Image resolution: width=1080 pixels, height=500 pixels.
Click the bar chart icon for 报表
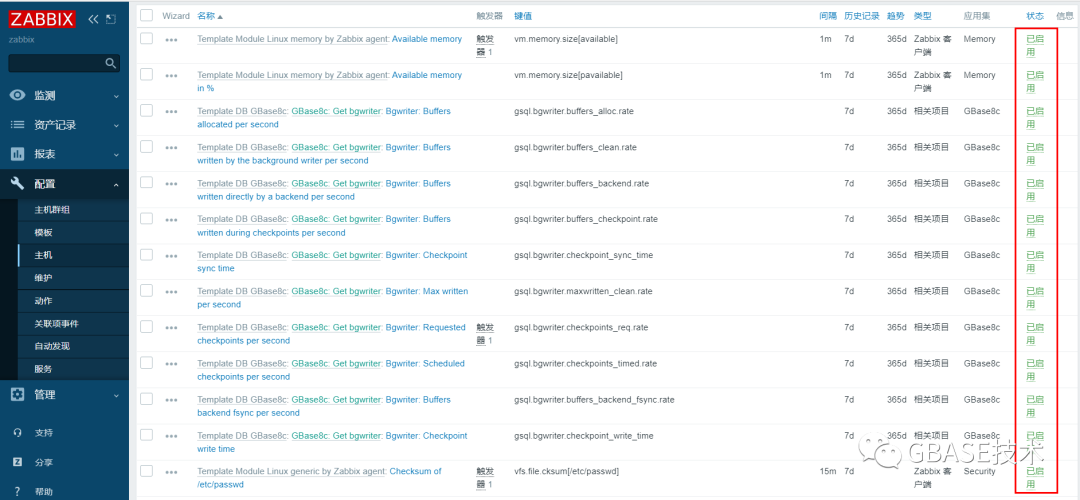click(18, 154)
